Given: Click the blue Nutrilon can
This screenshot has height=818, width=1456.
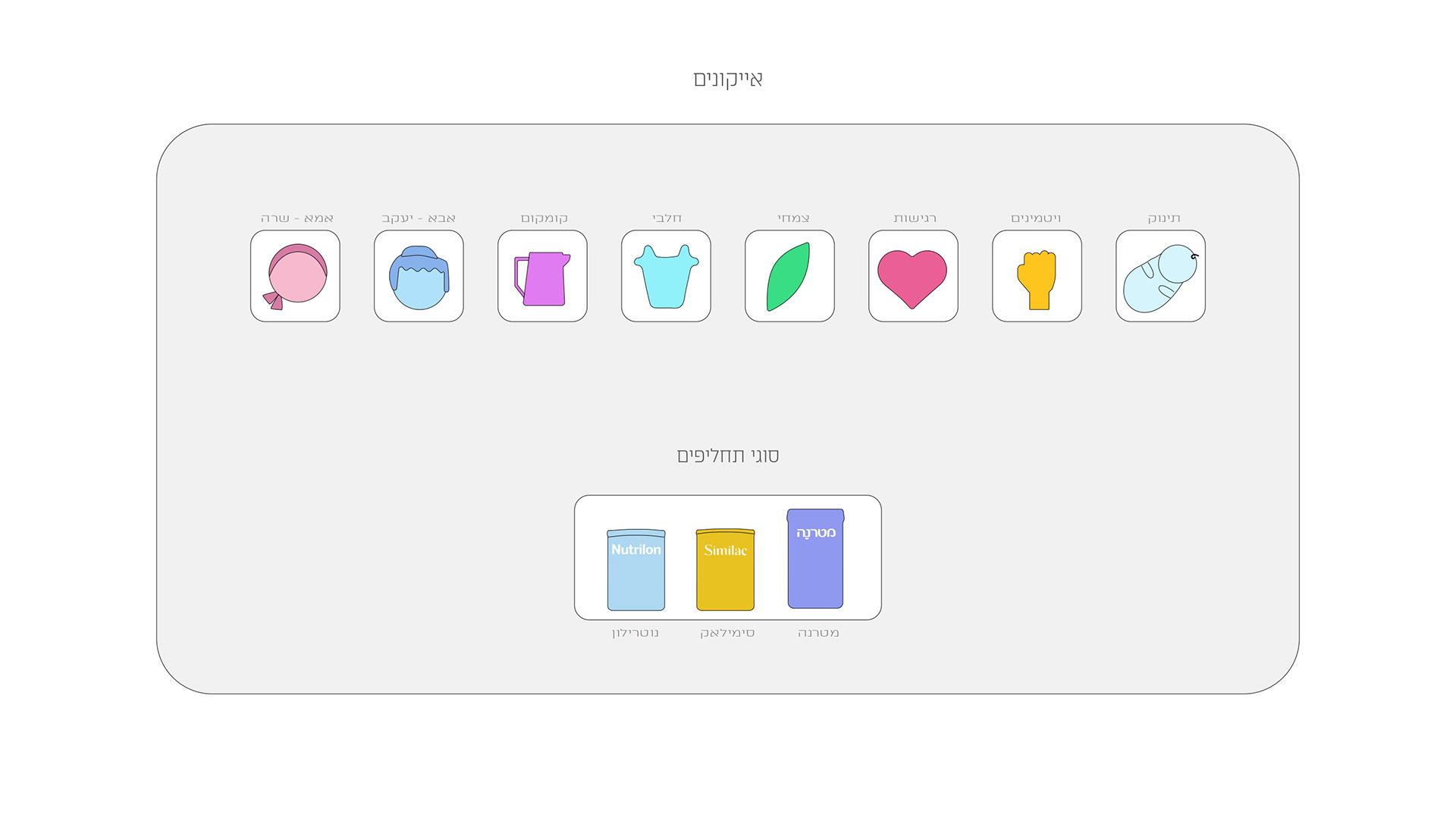Looking at the screenshot, I should point(636,570).
